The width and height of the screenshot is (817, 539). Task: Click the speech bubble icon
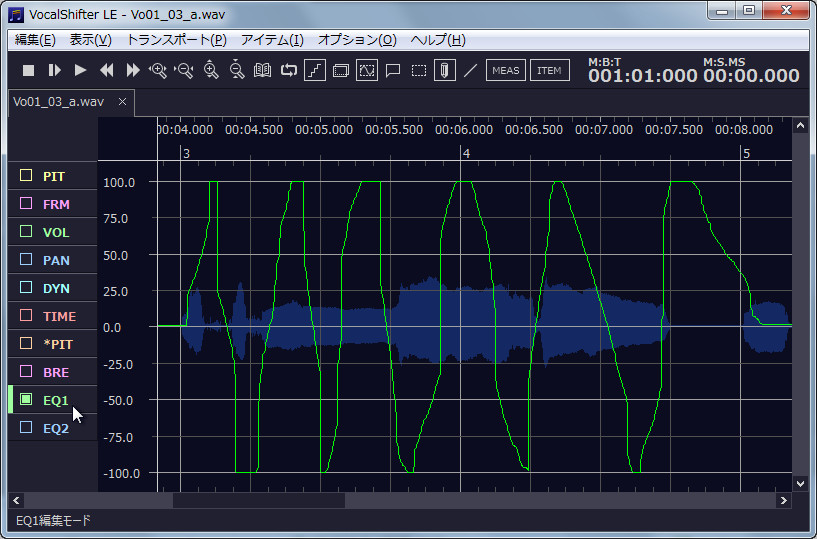point(393,70)
